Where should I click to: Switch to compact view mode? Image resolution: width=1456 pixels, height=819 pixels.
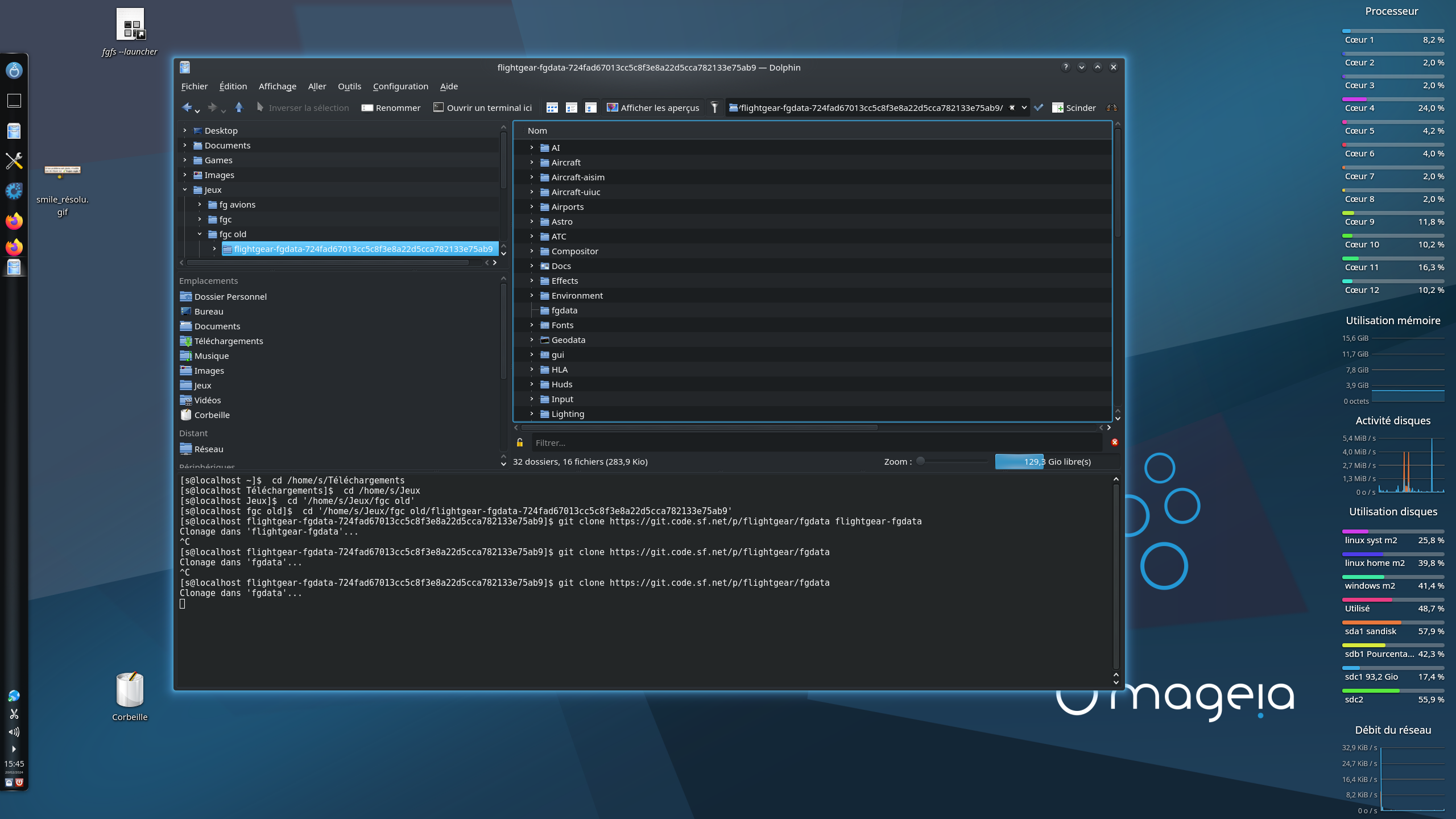coord(571,107)
